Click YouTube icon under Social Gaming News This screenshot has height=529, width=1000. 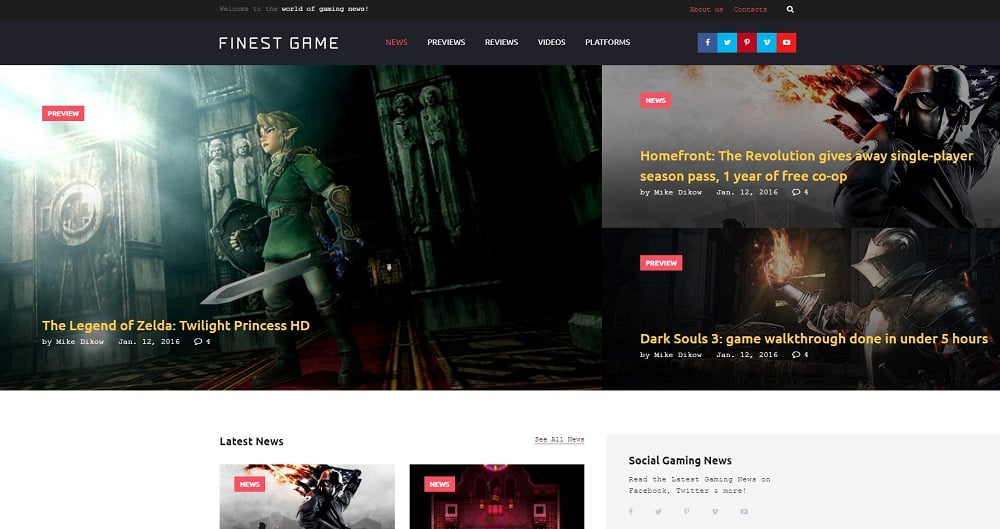[744, 512]
